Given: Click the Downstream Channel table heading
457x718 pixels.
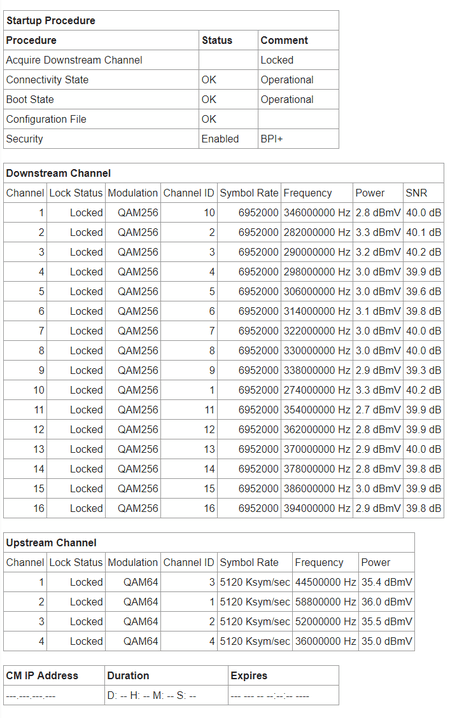Looking at the screenshot, I should click(x=58, y=173).
